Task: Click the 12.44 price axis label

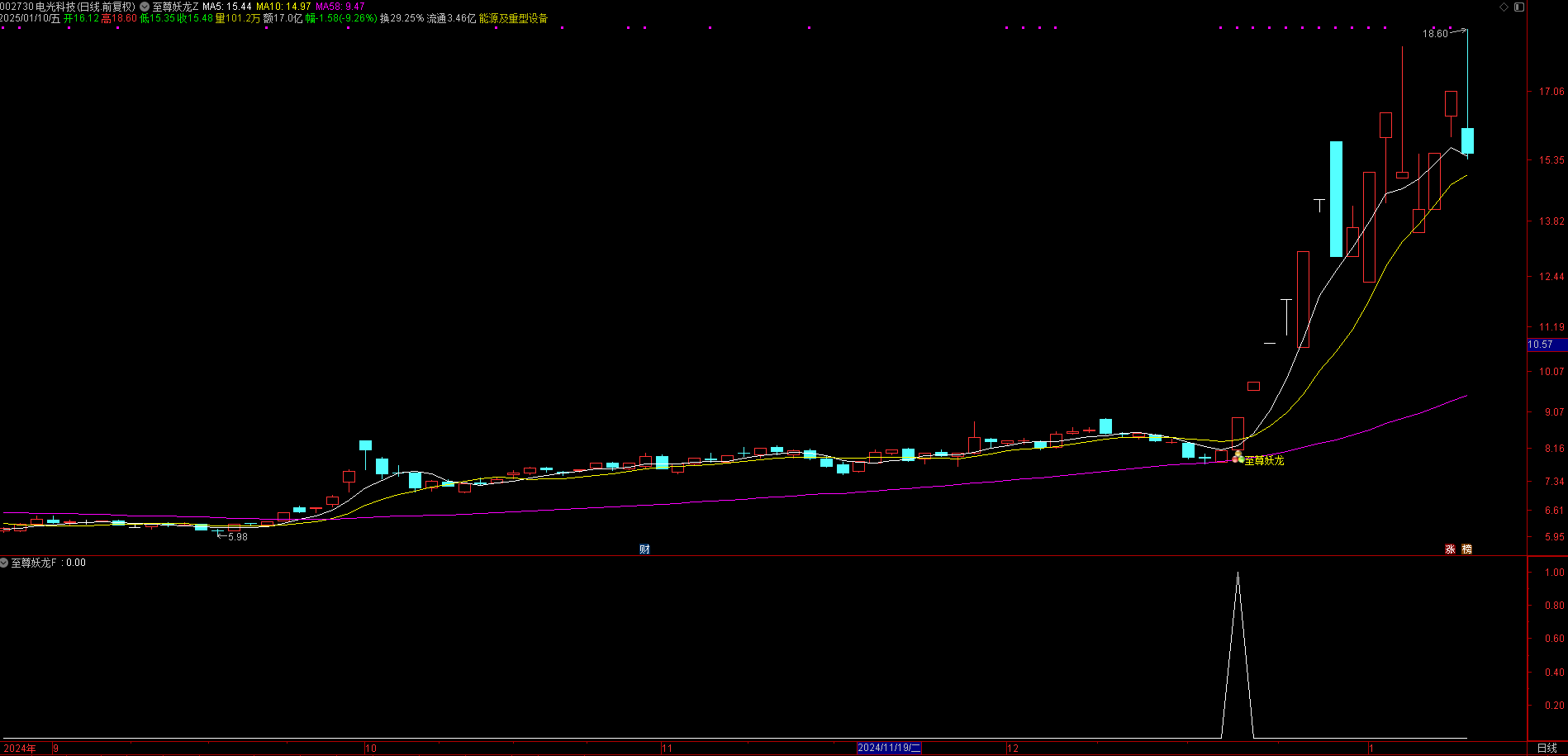Action: [x=1551, y=277]
